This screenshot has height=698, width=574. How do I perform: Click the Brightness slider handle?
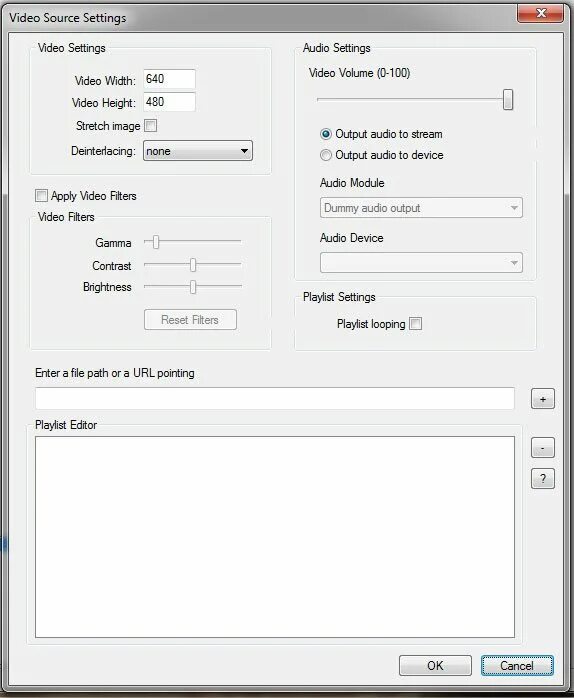pos(193,287)
